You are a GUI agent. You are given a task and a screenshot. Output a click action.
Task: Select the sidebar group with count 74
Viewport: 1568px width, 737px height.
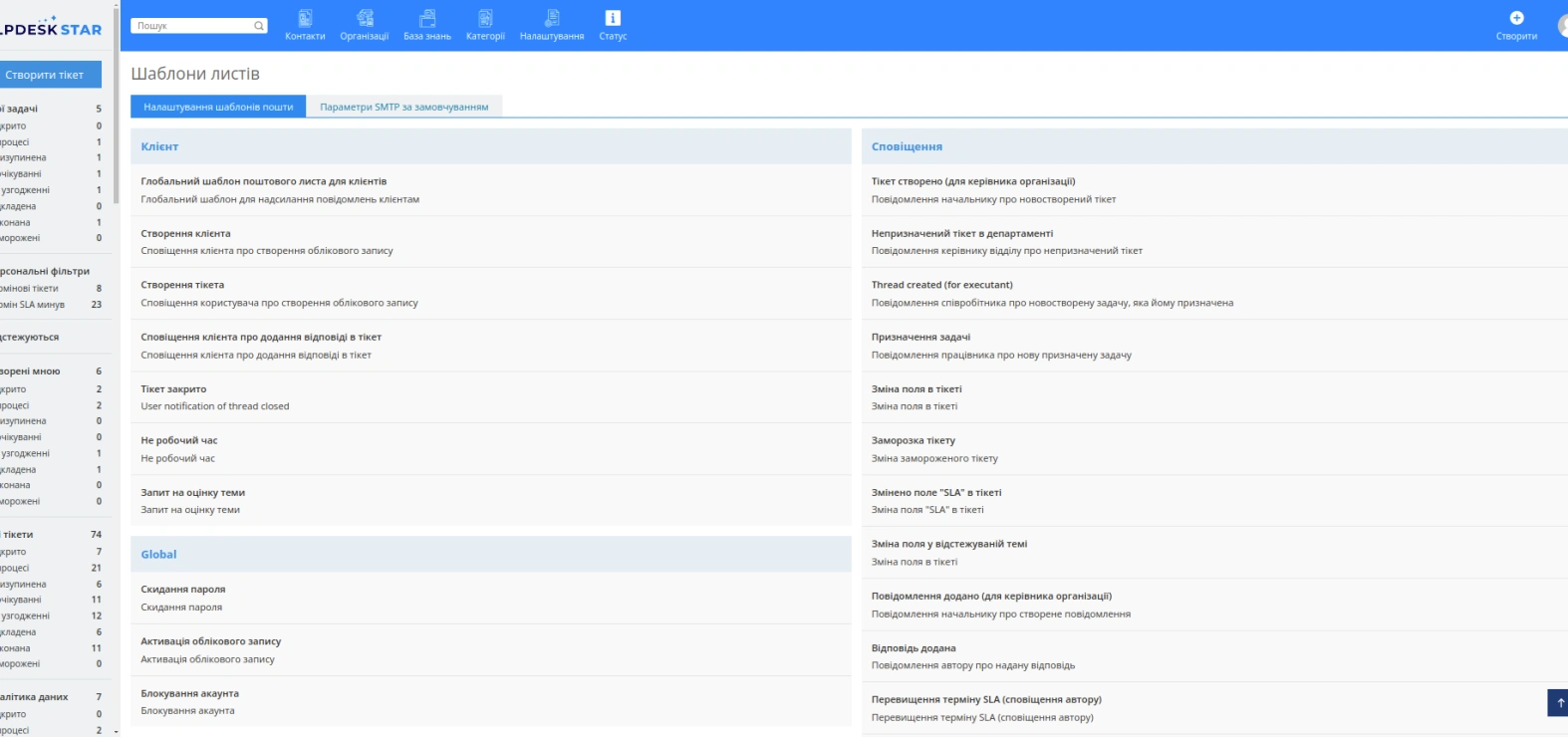(52, 535)
